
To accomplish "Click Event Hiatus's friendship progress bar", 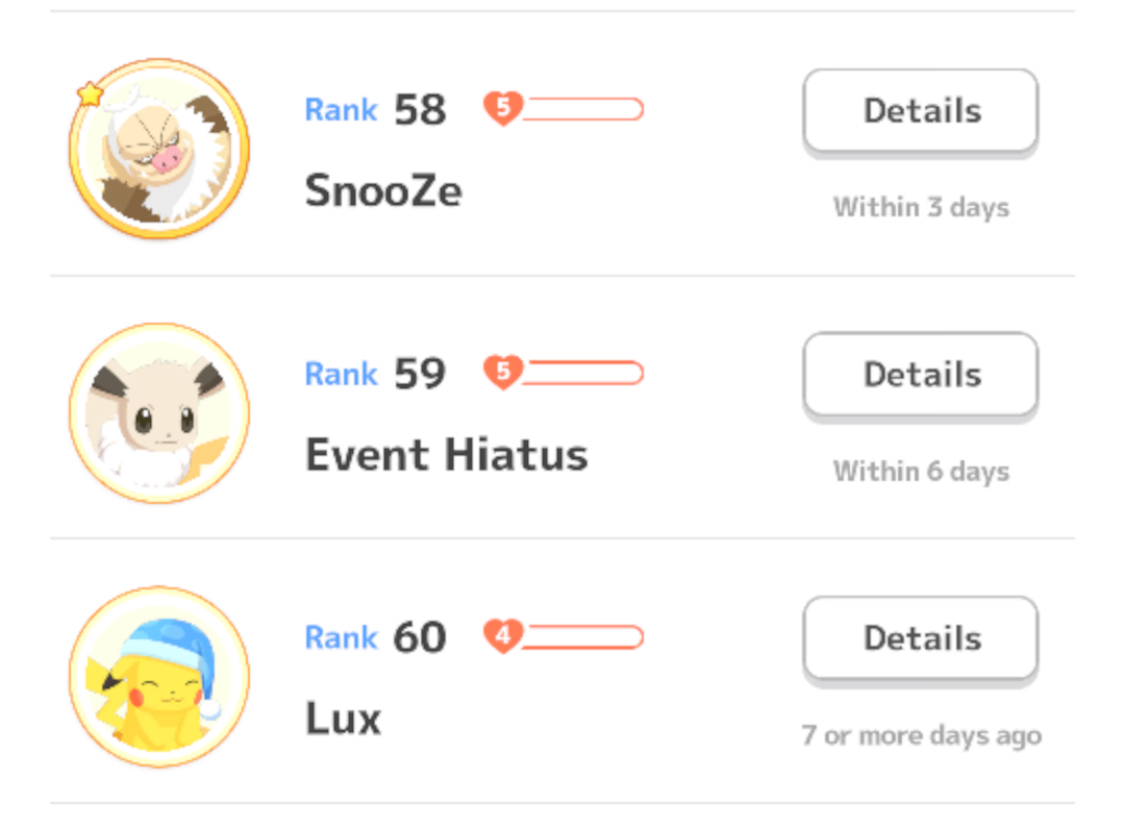I will pos(583,373).
